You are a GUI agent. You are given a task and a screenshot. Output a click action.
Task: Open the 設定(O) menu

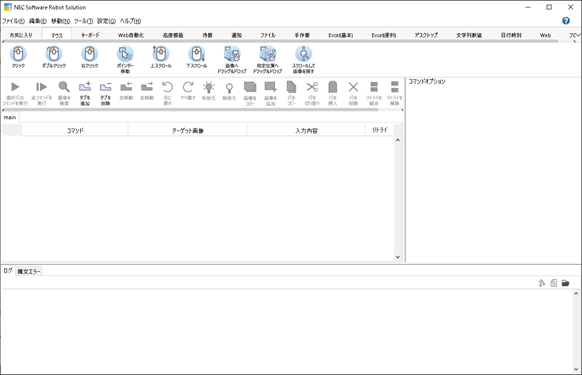(107, 21)
